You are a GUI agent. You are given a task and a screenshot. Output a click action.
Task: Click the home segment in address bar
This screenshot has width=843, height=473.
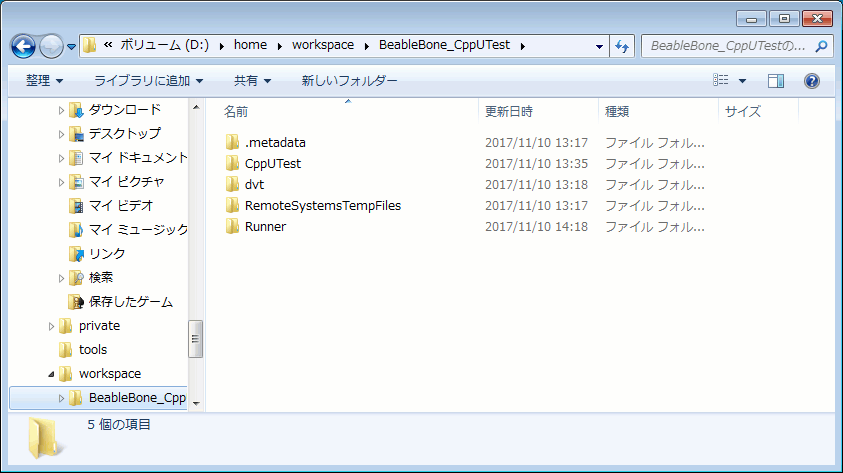coord(251,45)
